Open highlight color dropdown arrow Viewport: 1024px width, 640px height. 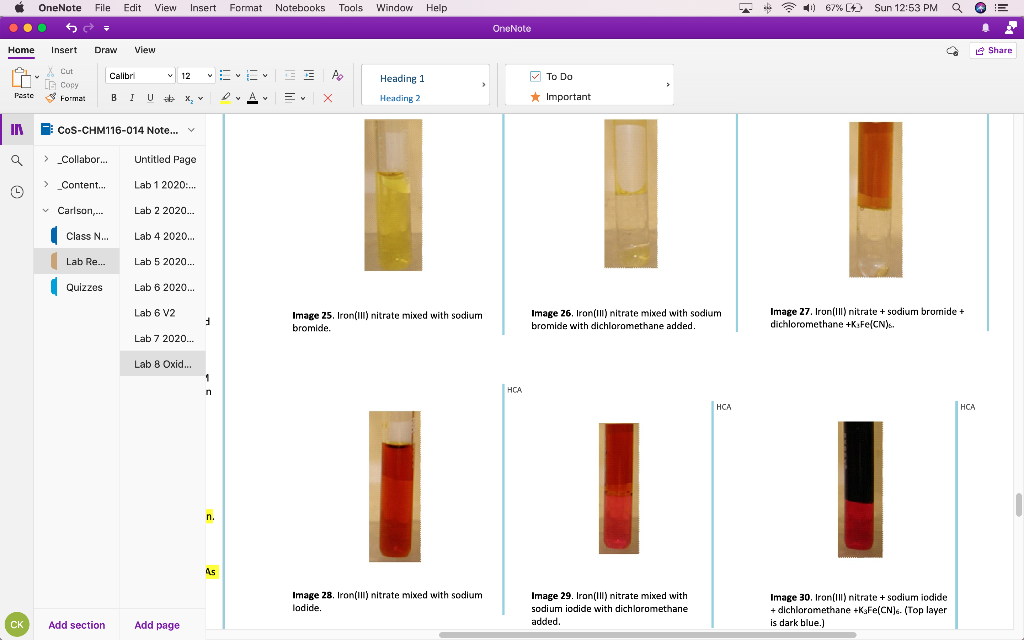(x=238, y=99)
